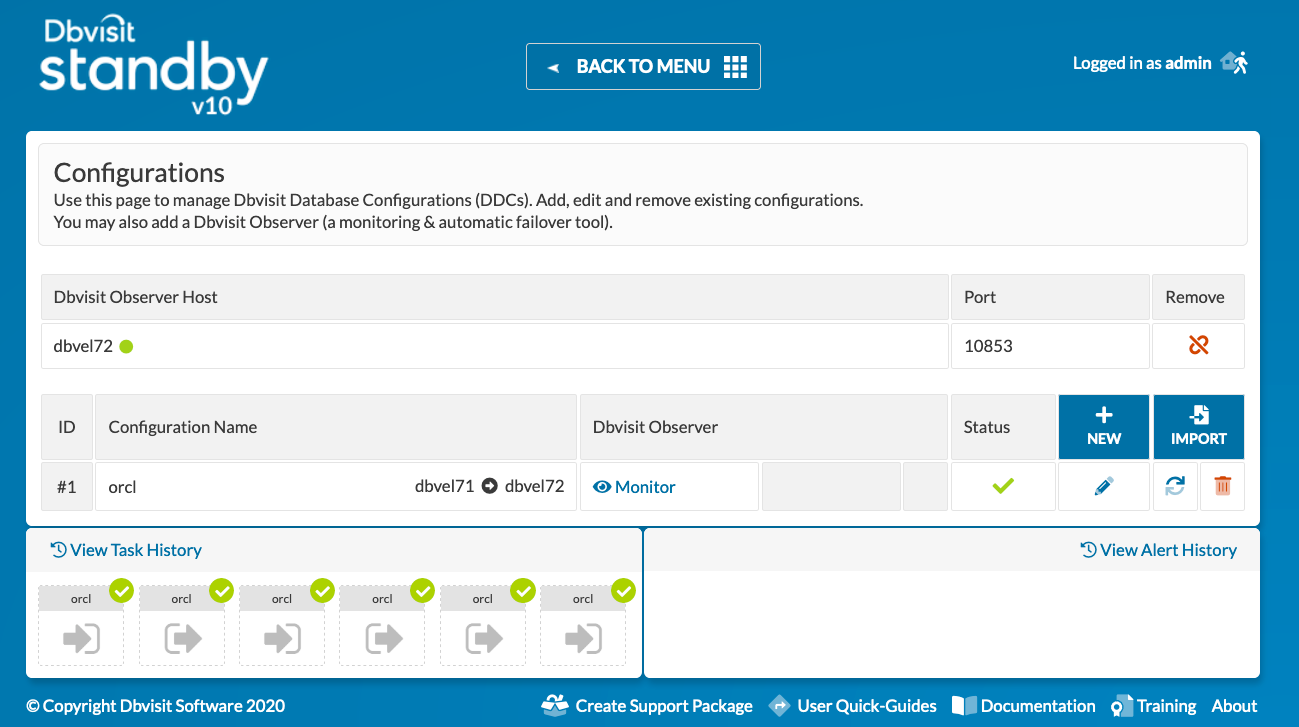Click the 'Logged in as admin' text
This screenshot has height=727, width=1299.
pos(1142,63)
